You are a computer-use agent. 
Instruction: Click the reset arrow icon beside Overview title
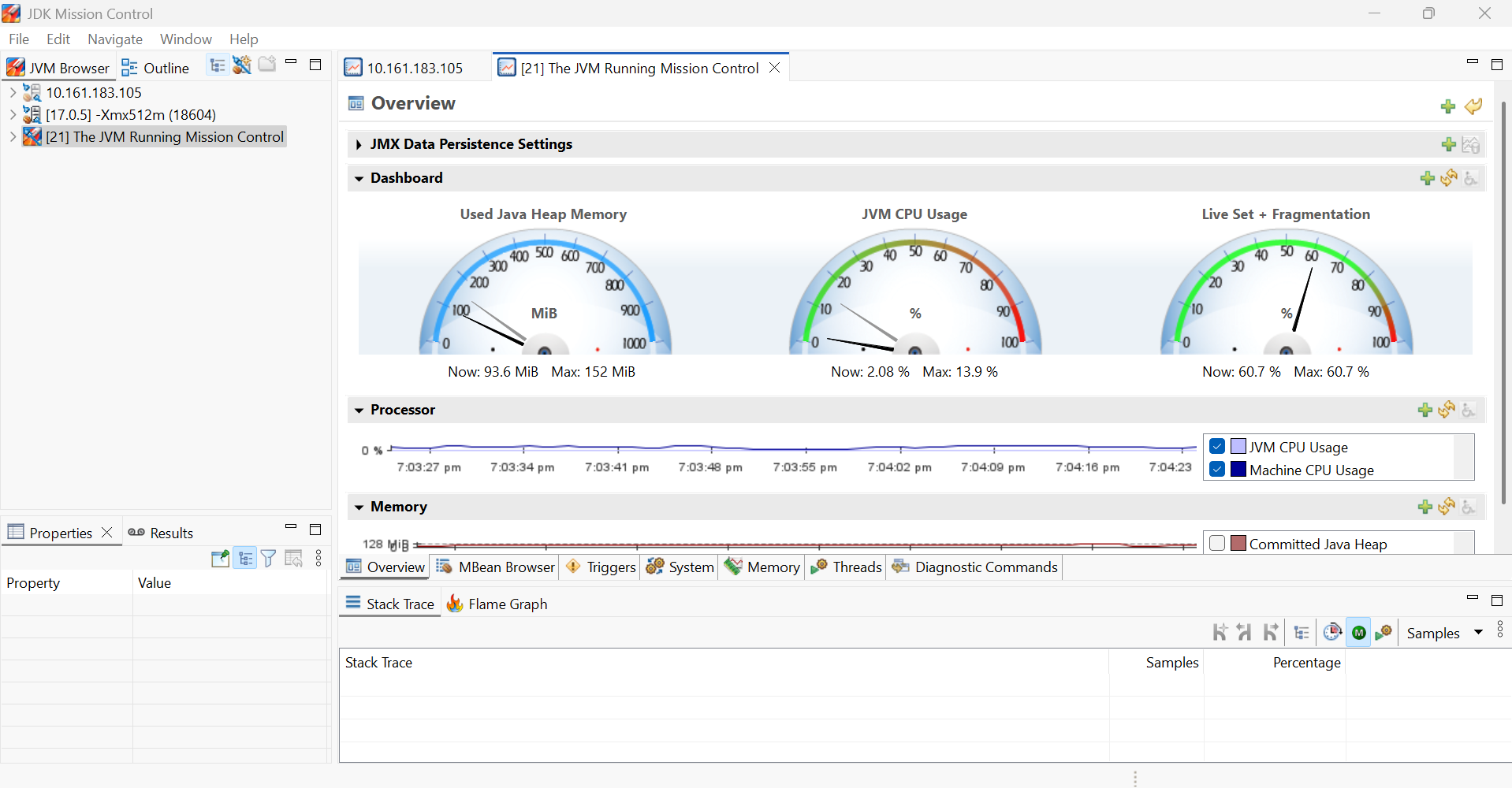[x=1473, y=106]
